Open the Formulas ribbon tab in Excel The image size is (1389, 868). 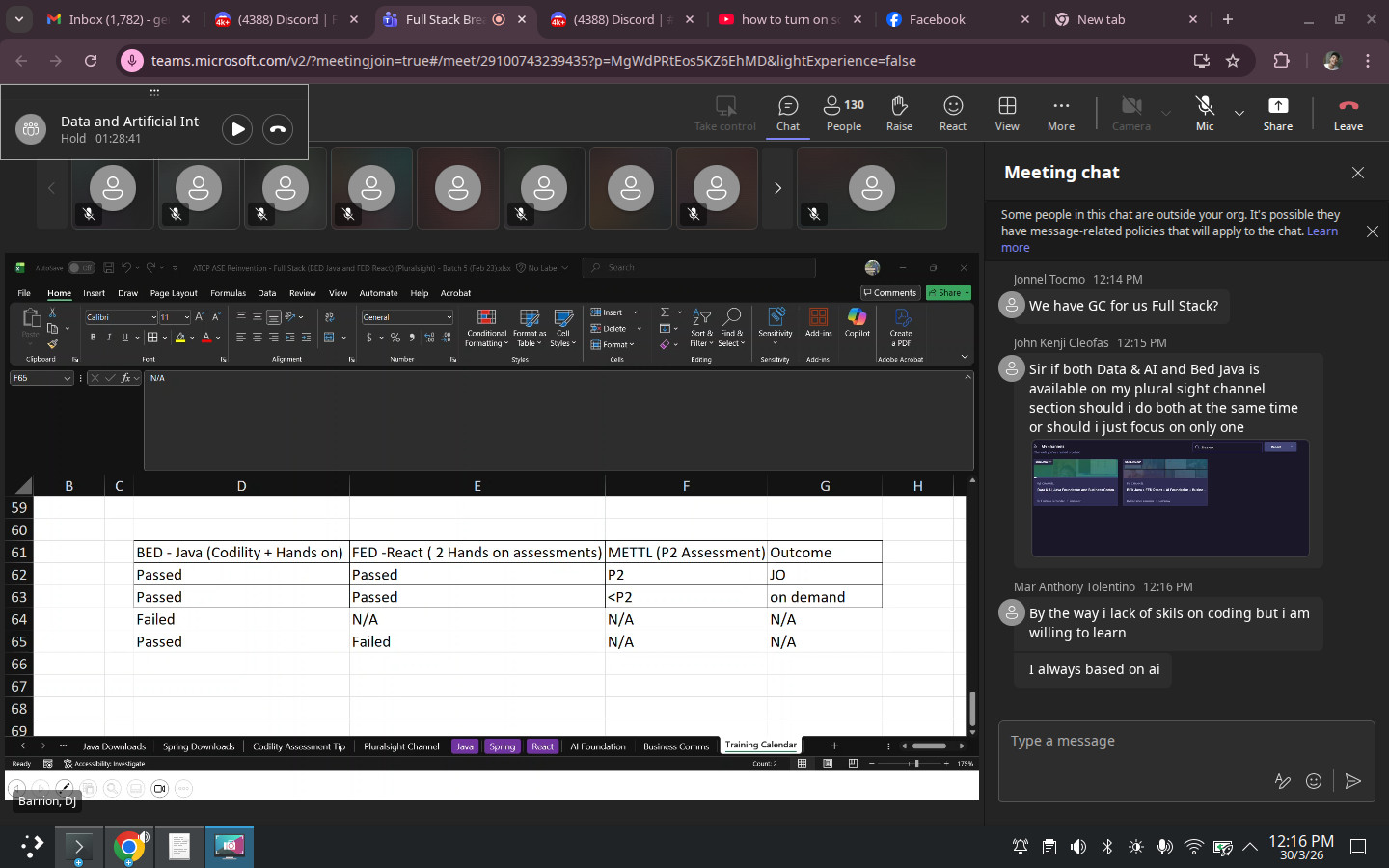pyautogui.click(x=228, y=293)
